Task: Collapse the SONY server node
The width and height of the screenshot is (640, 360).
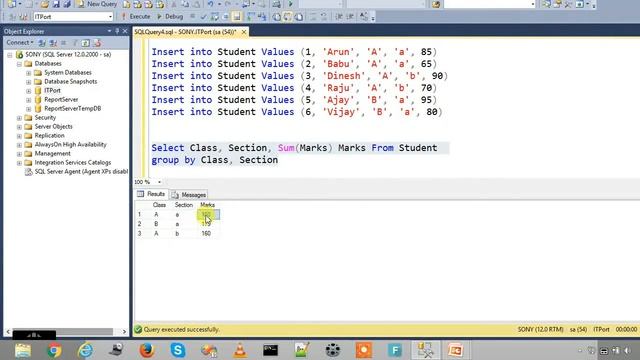Action: point(10,55)
